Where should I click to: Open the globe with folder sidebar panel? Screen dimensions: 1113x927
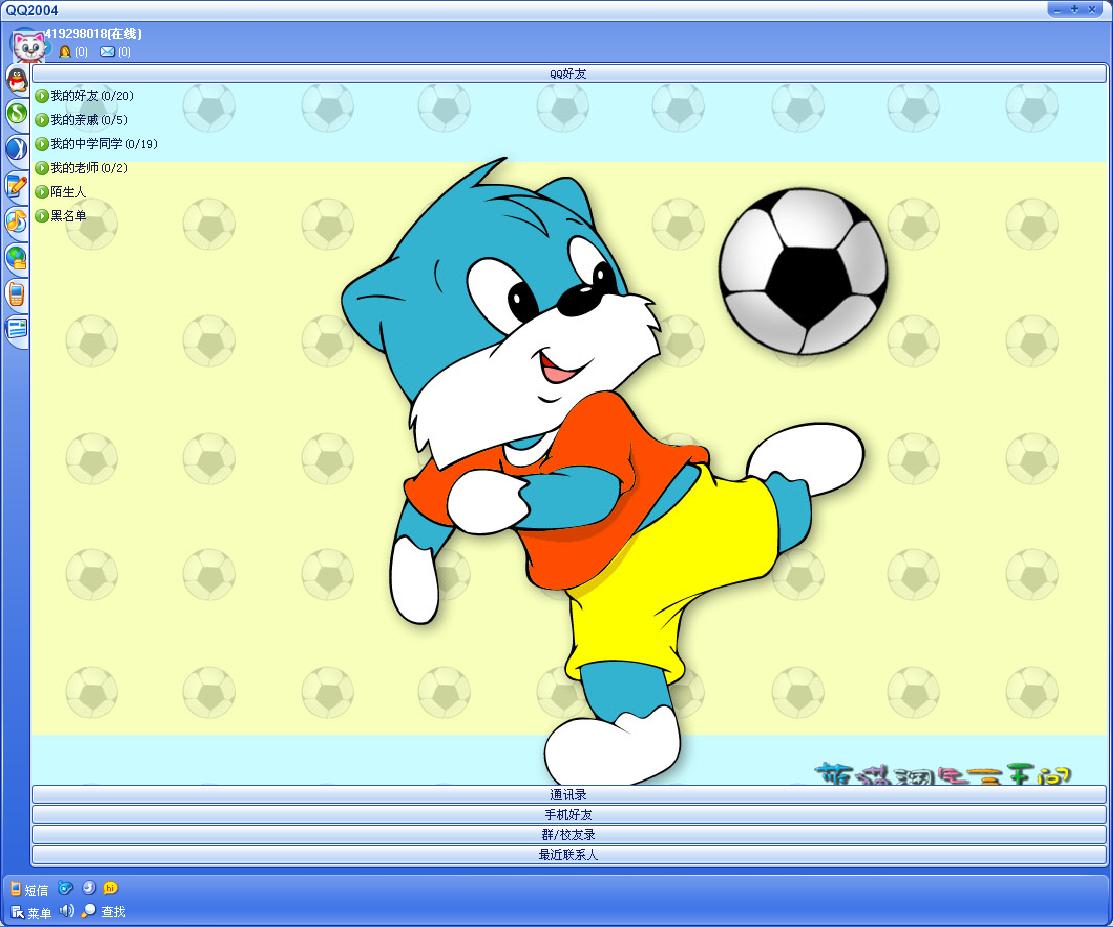[17, 257]
